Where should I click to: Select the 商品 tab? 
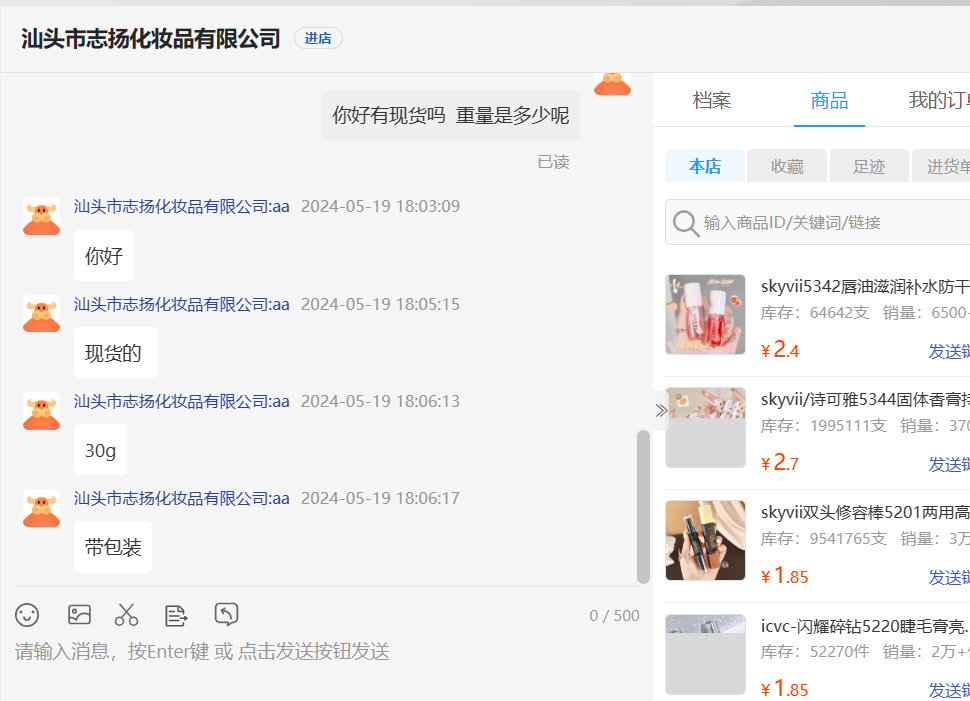tap(829, 100)
